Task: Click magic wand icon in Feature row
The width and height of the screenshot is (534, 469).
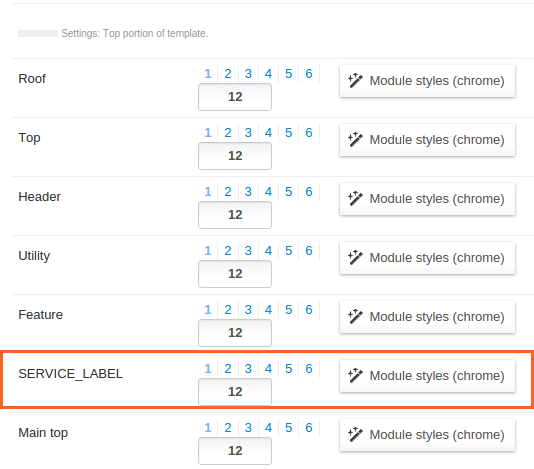Action: point(355,316)
